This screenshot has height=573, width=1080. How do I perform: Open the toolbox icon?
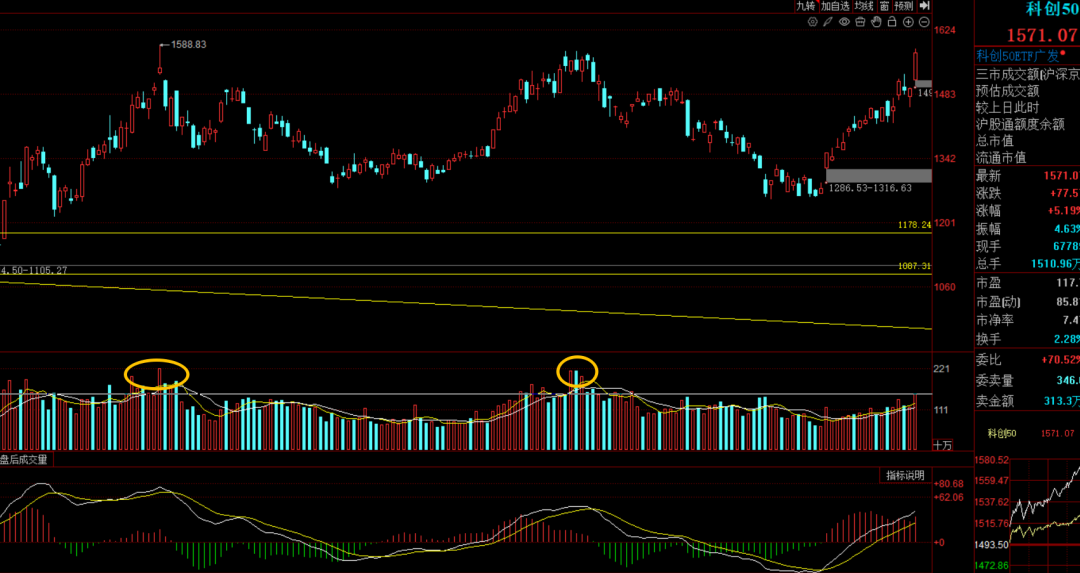click(x=860, y=22)
